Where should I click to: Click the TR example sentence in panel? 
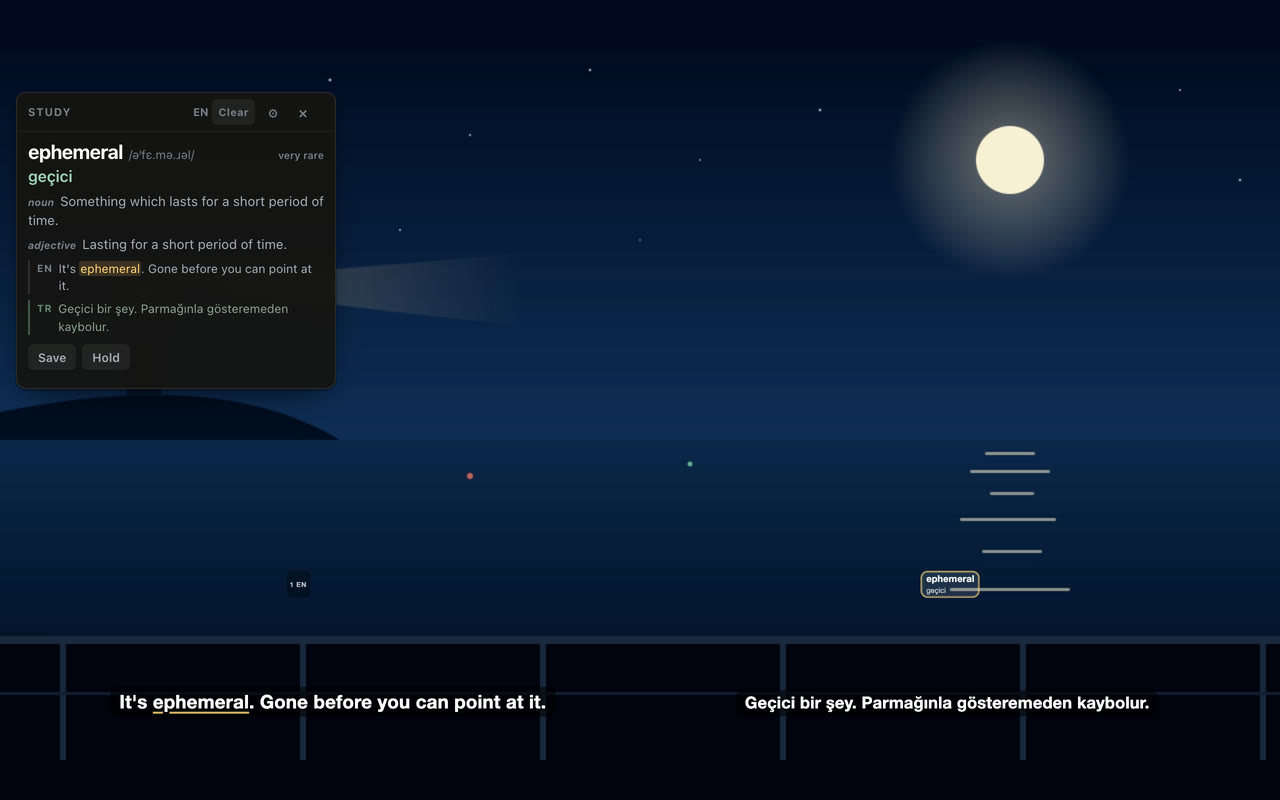(172, 318)
